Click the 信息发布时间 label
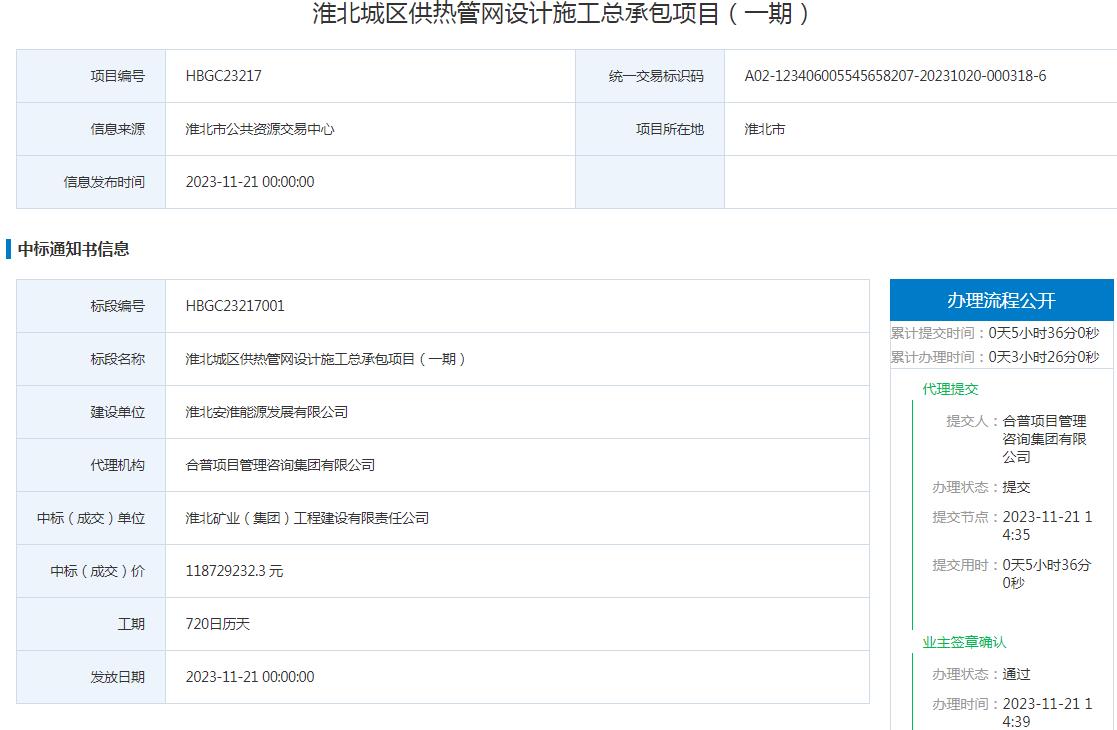The width and height of the screenshot is (1117, 730). (x=104, y=182)
